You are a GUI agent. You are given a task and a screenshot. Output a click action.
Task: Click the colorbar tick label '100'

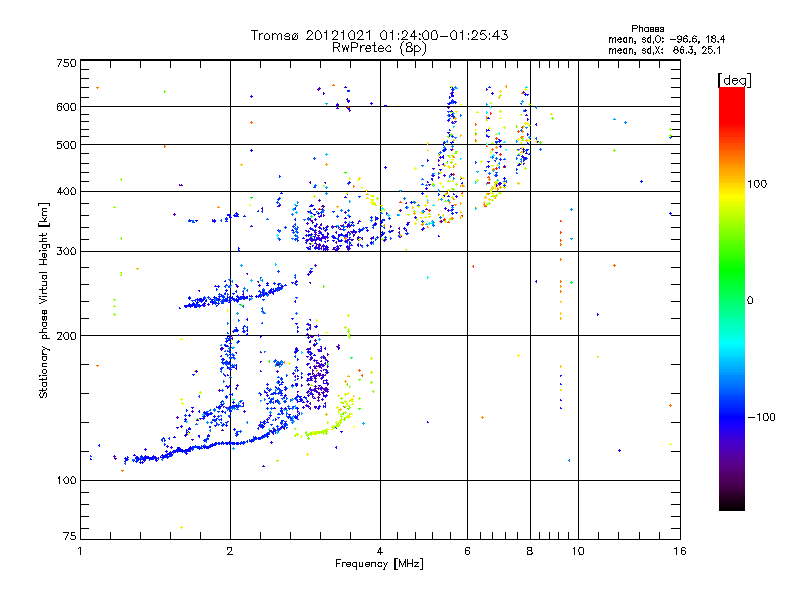point(757,184)
